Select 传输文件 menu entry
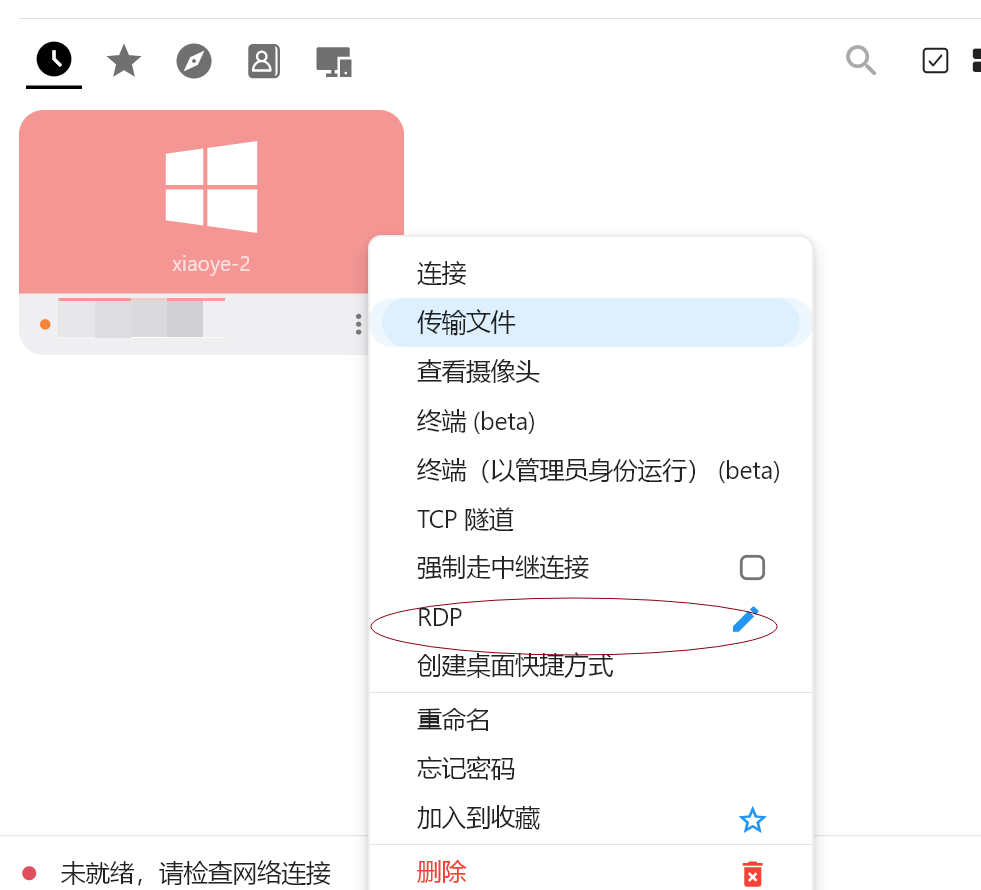Viewport: 981px width, 890px height. 591,323
